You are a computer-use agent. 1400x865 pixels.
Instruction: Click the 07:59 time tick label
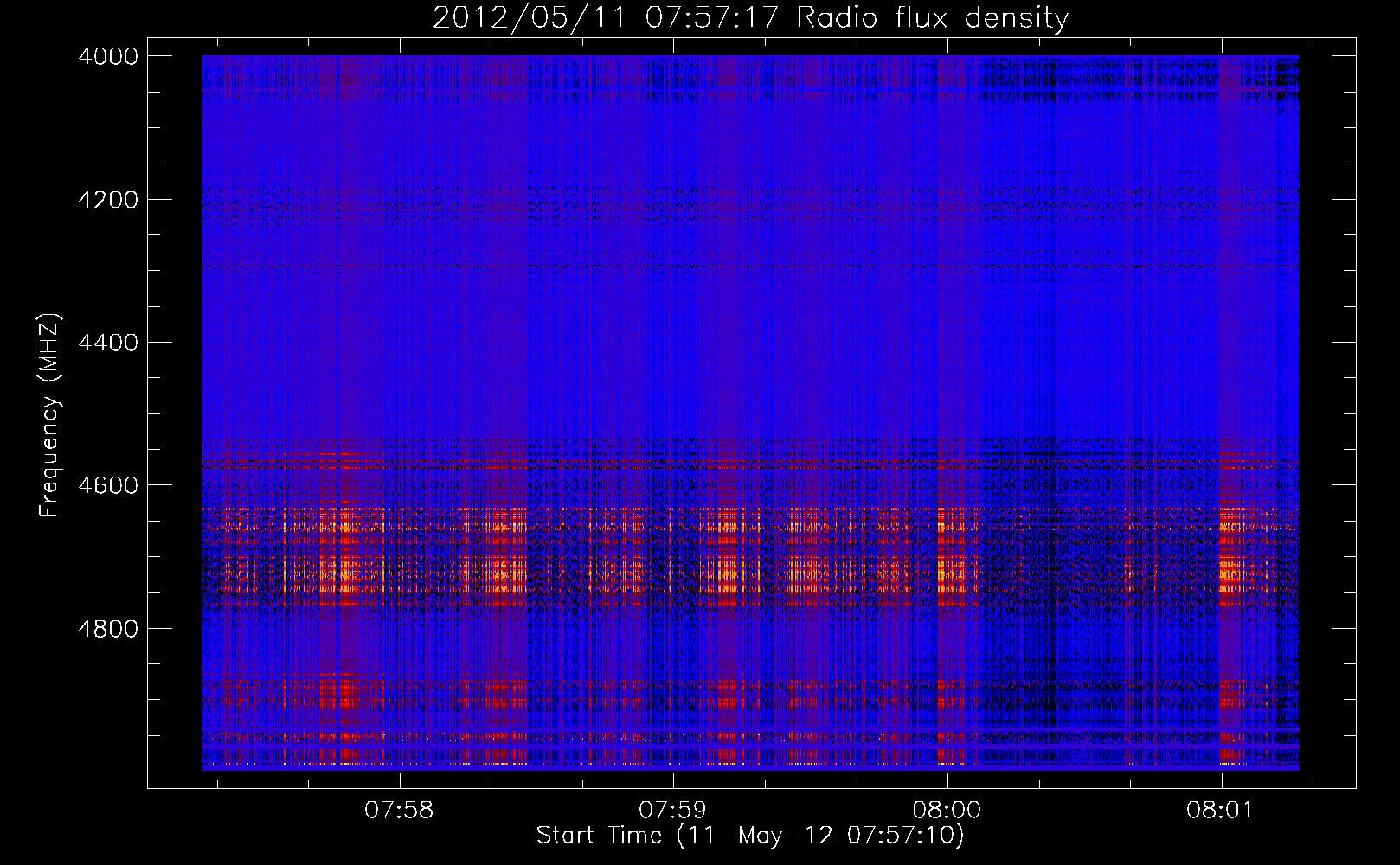pyautogui.click(x=673, y=811)
